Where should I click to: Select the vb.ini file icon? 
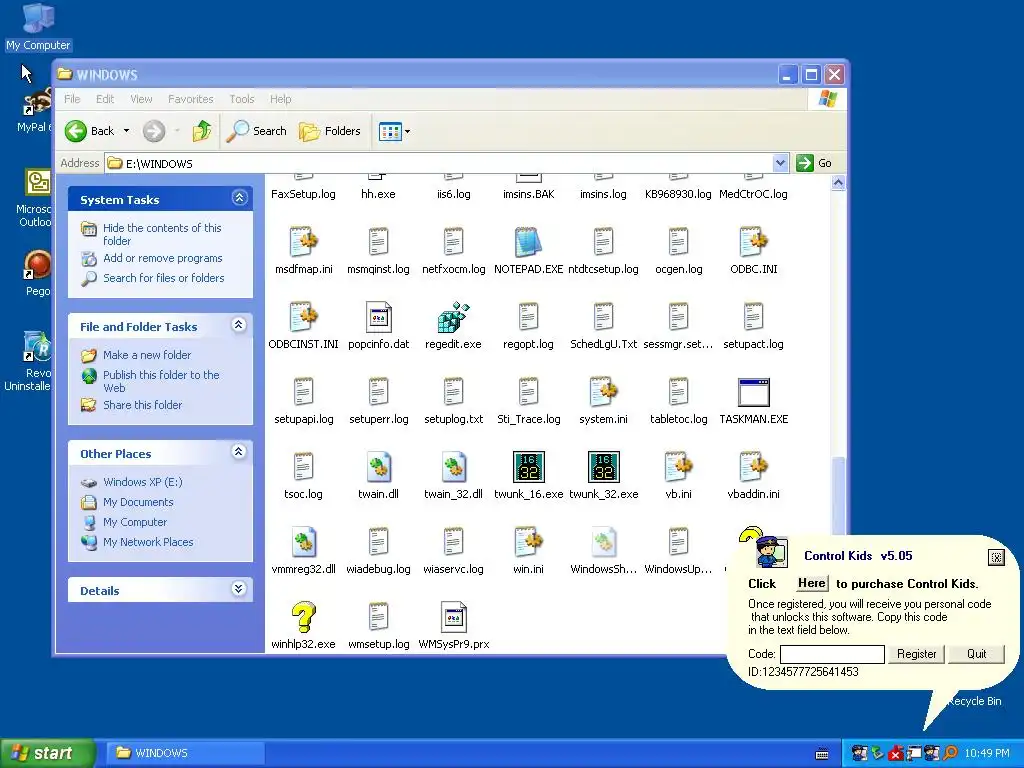pyautogui.click(x=678, y=467)
